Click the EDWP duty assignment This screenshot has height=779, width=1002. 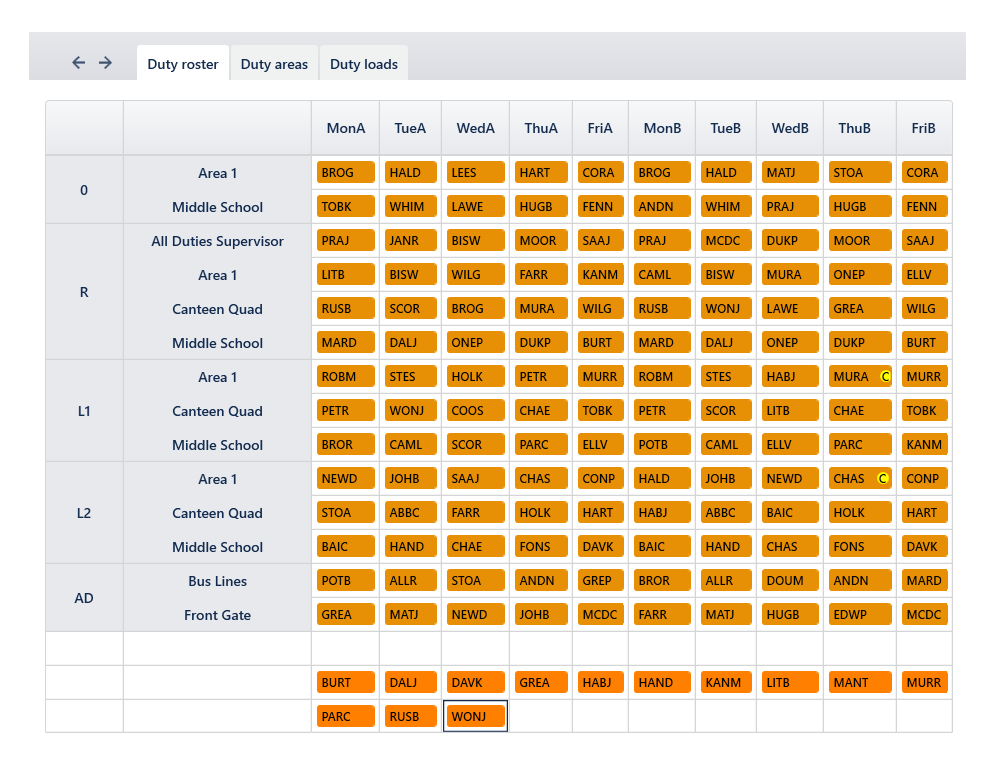[x=859, y=615]
